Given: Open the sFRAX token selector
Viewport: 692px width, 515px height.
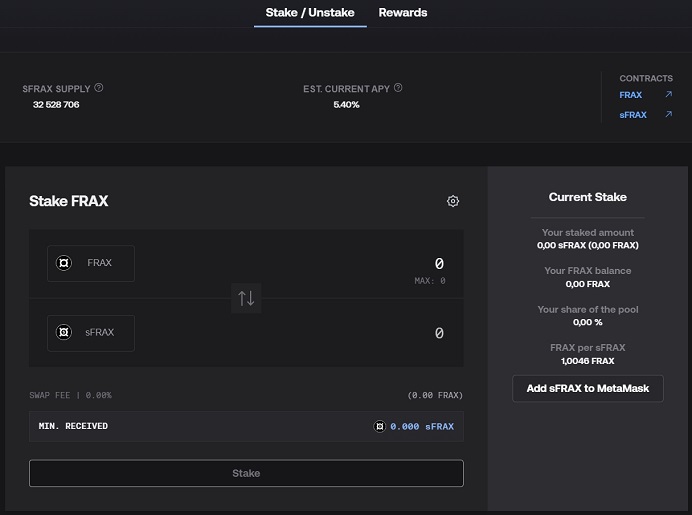Looking at the screenshot, I should [91, 333].
